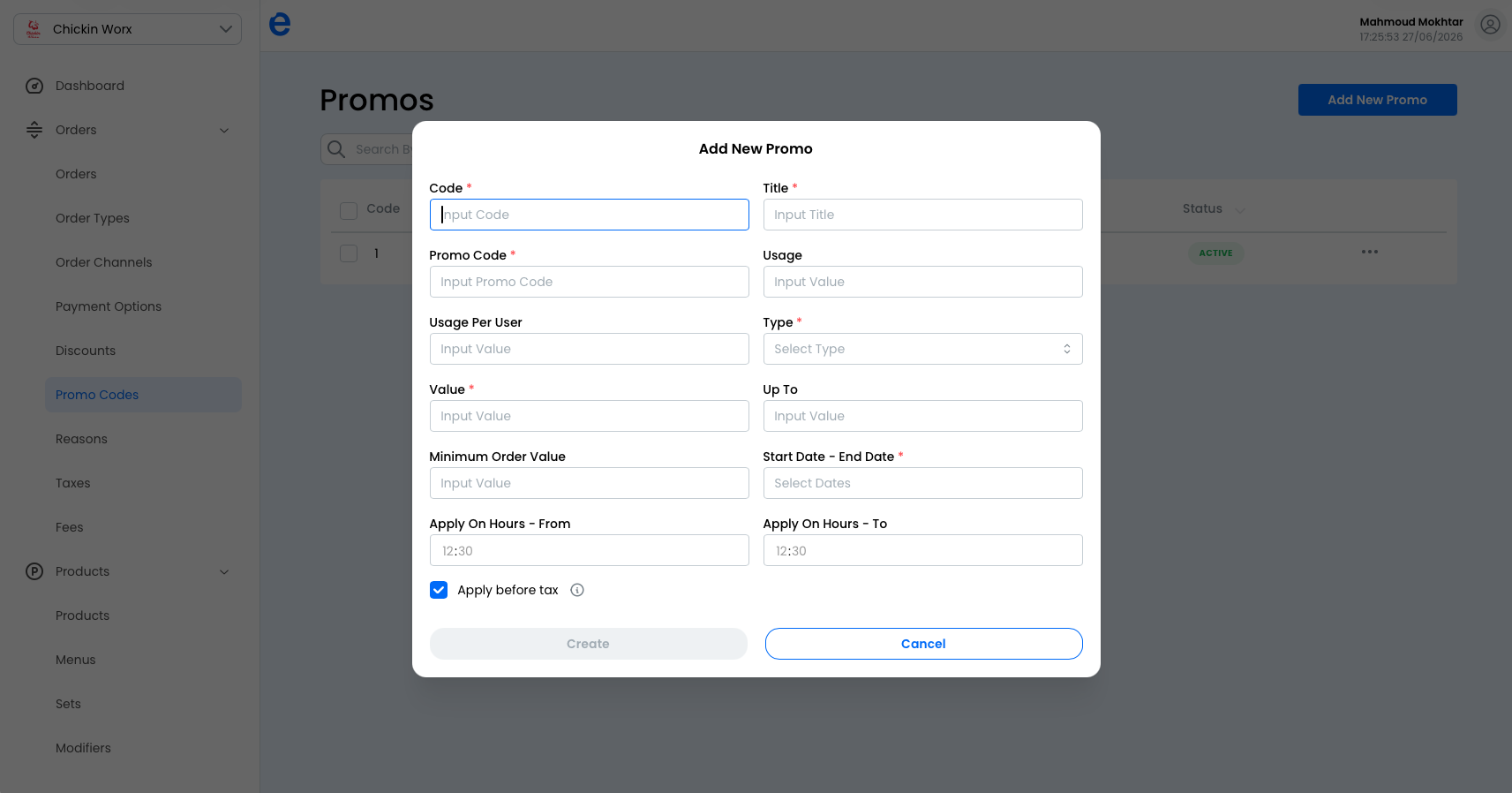This screenshot has width=1512, height=793.
Task: Collapse the Products sidebar section chevron
Action: click(224, 572)
